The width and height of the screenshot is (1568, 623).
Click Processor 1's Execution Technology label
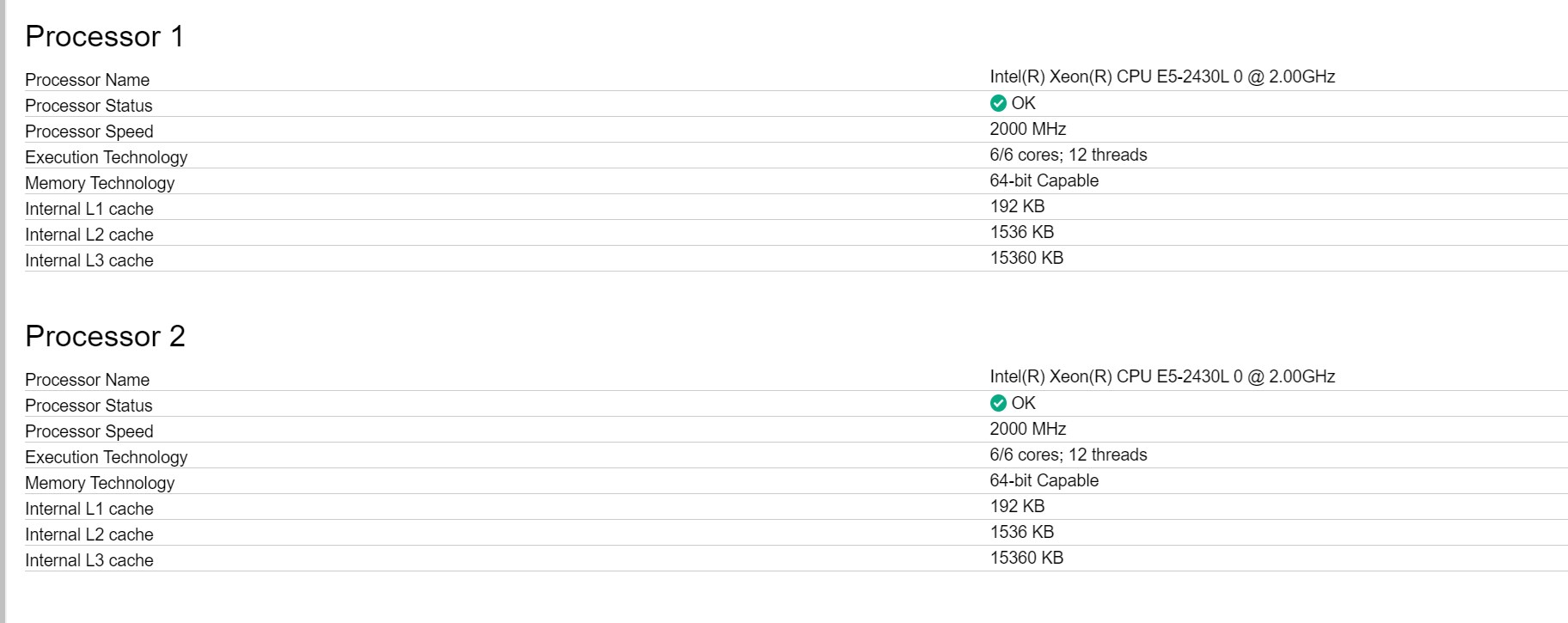(107, 157)
